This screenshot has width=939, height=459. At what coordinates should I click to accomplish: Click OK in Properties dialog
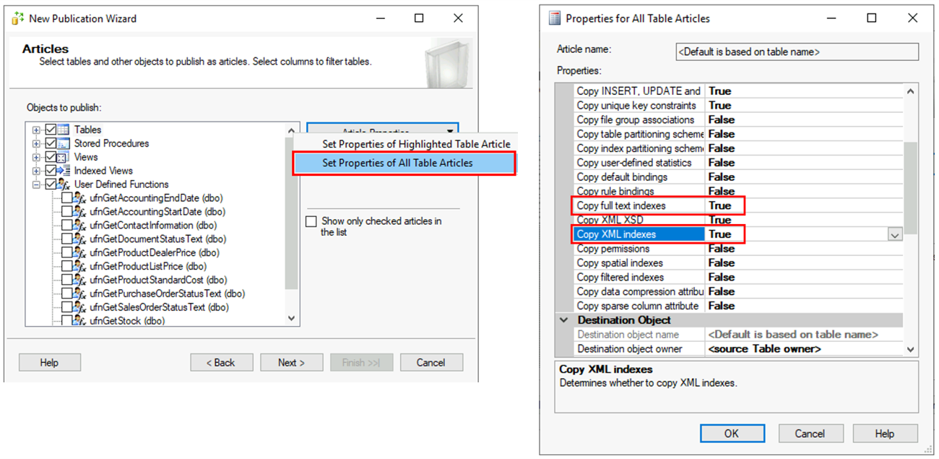point(732,434)
